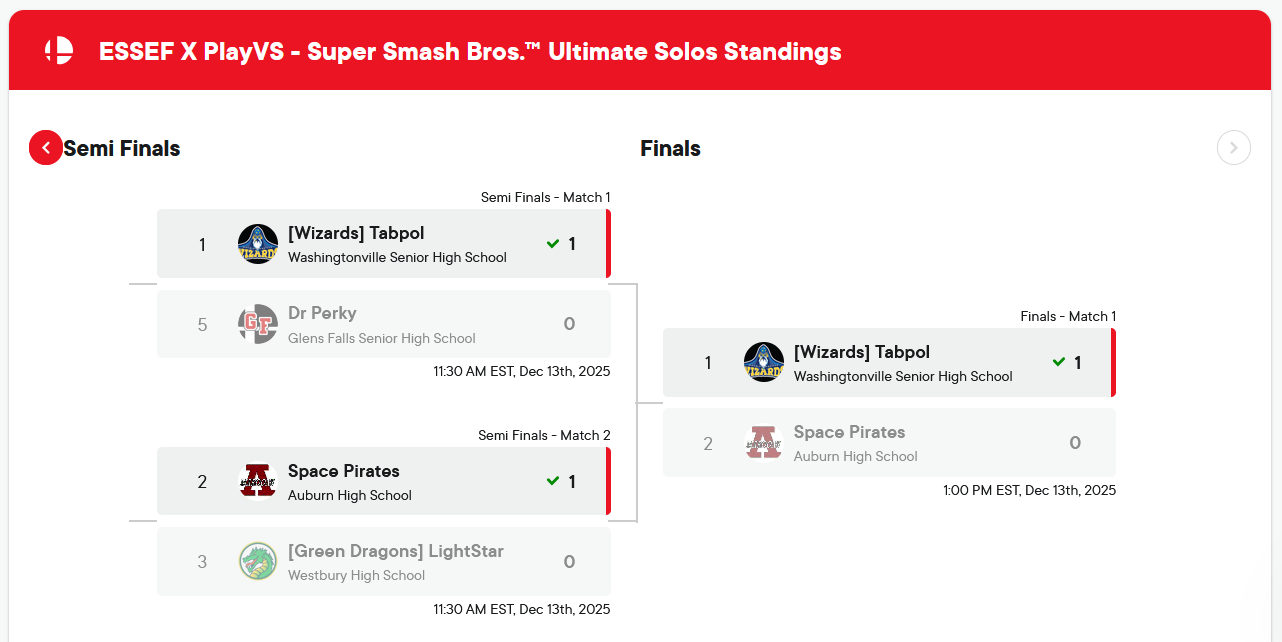This screenshot has width=1282, height=642.
Task: Open Dr Perky player entry
Action: 322,313
